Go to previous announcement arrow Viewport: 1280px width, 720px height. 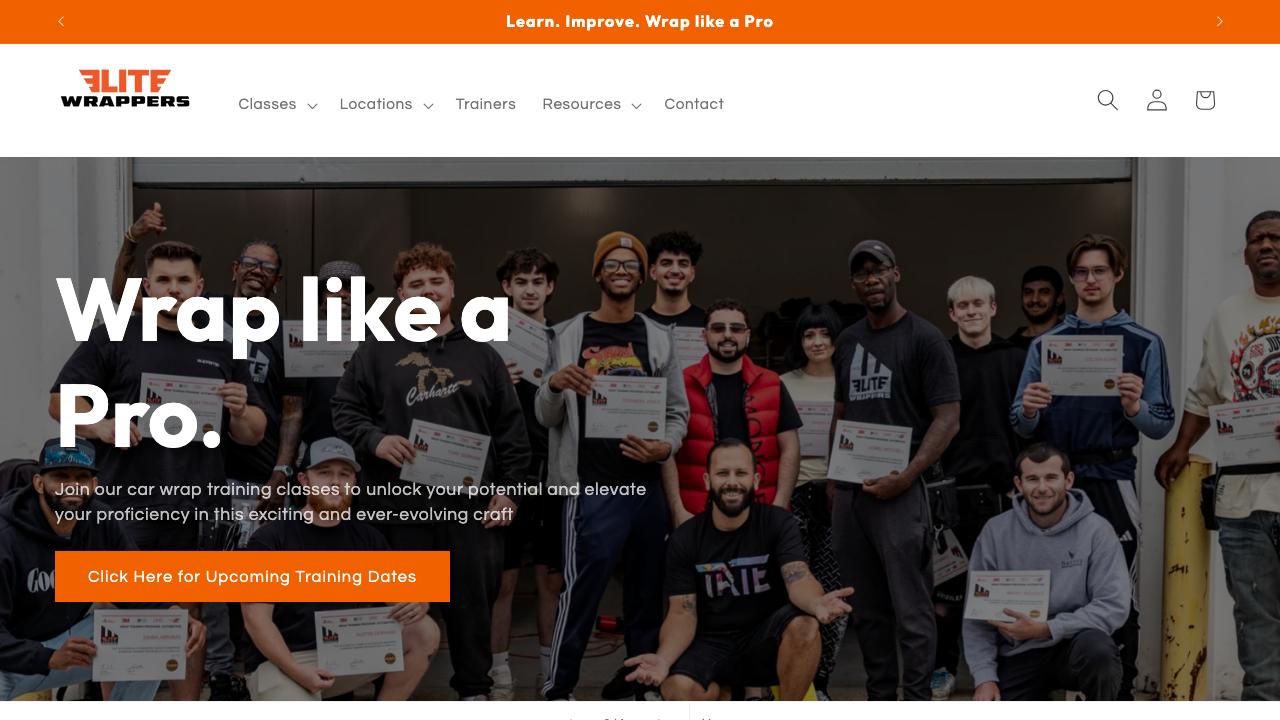point(61,21)
